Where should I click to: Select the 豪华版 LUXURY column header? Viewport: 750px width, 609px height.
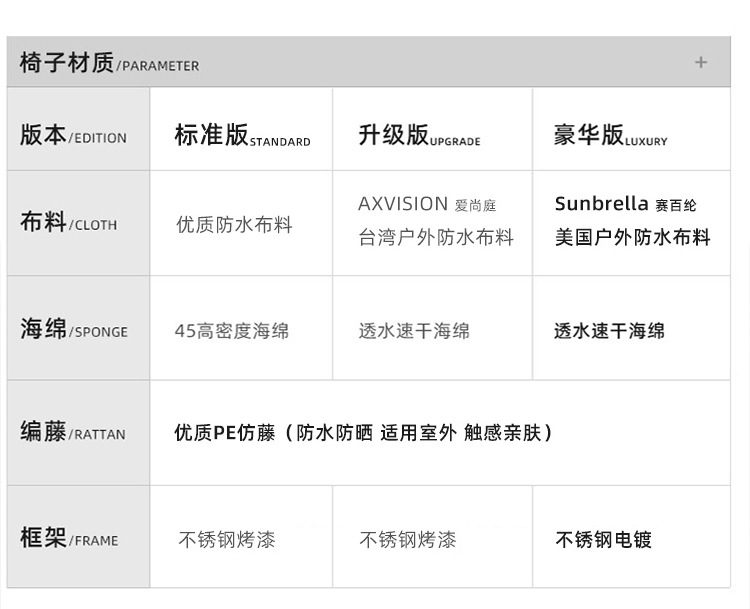(x=610, y=136)
